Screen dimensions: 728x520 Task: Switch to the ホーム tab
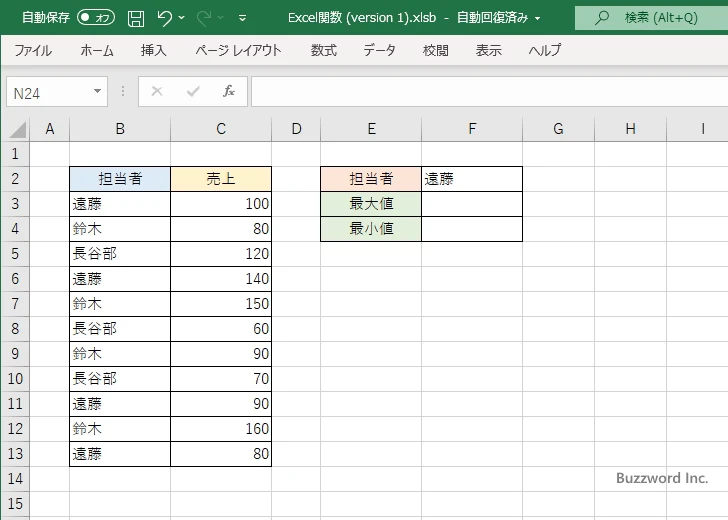(x=97, y=50)
